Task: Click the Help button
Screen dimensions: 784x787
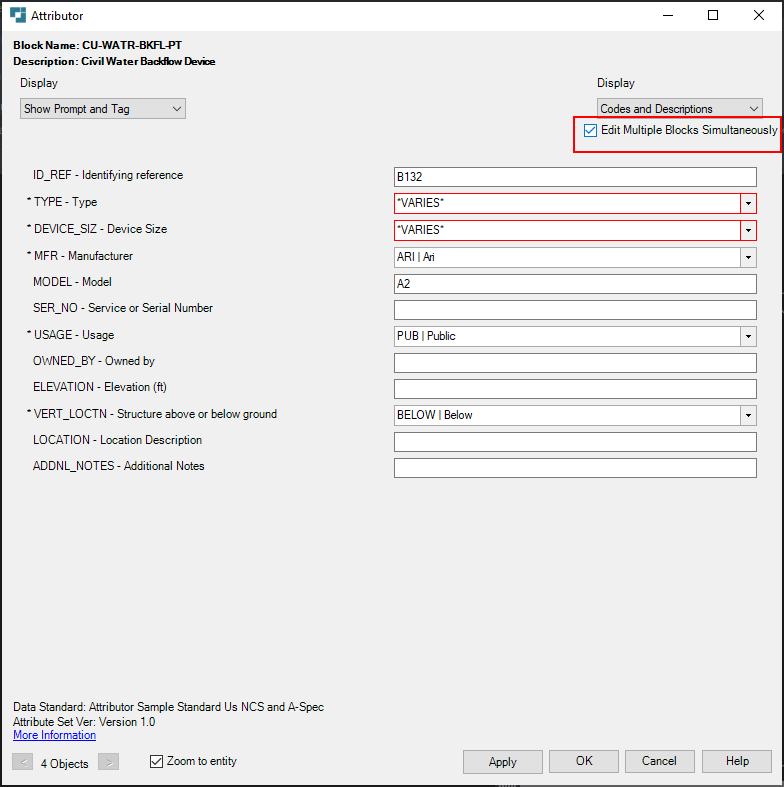Action: click(x=737, y=762)
